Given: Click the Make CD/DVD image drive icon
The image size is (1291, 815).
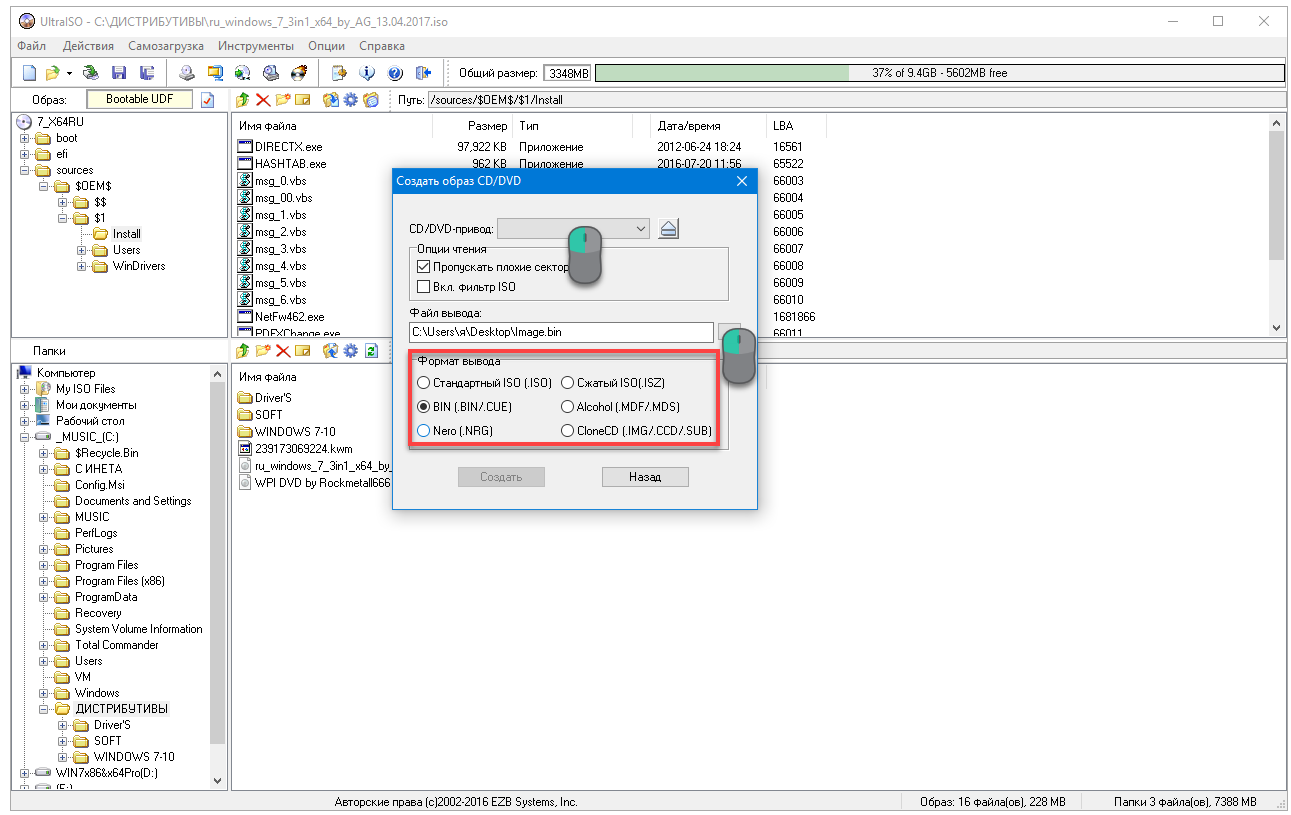Looking at the screenshot, I should 187,73.
